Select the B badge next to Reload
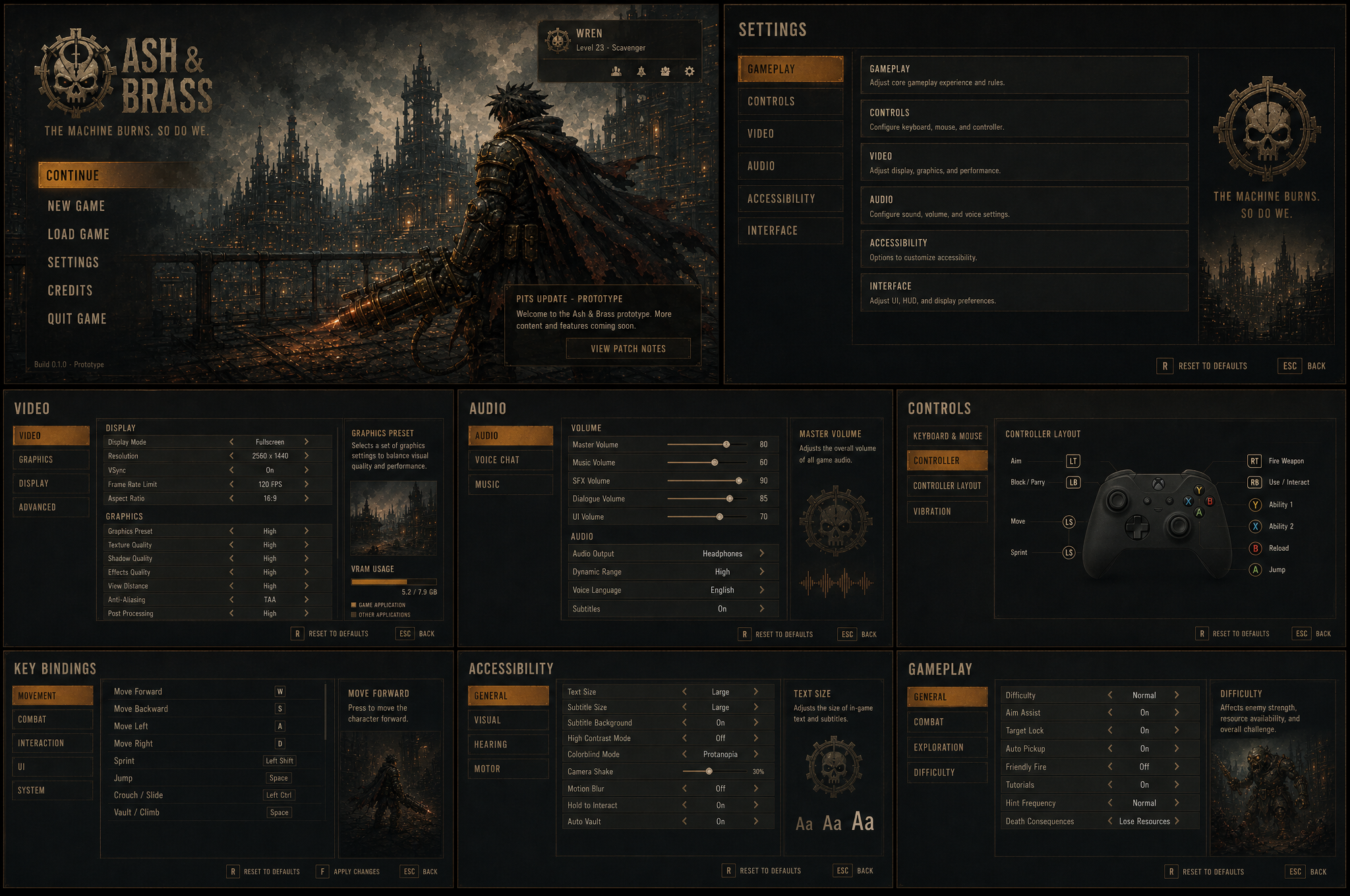 click(x=1256, y=548)
